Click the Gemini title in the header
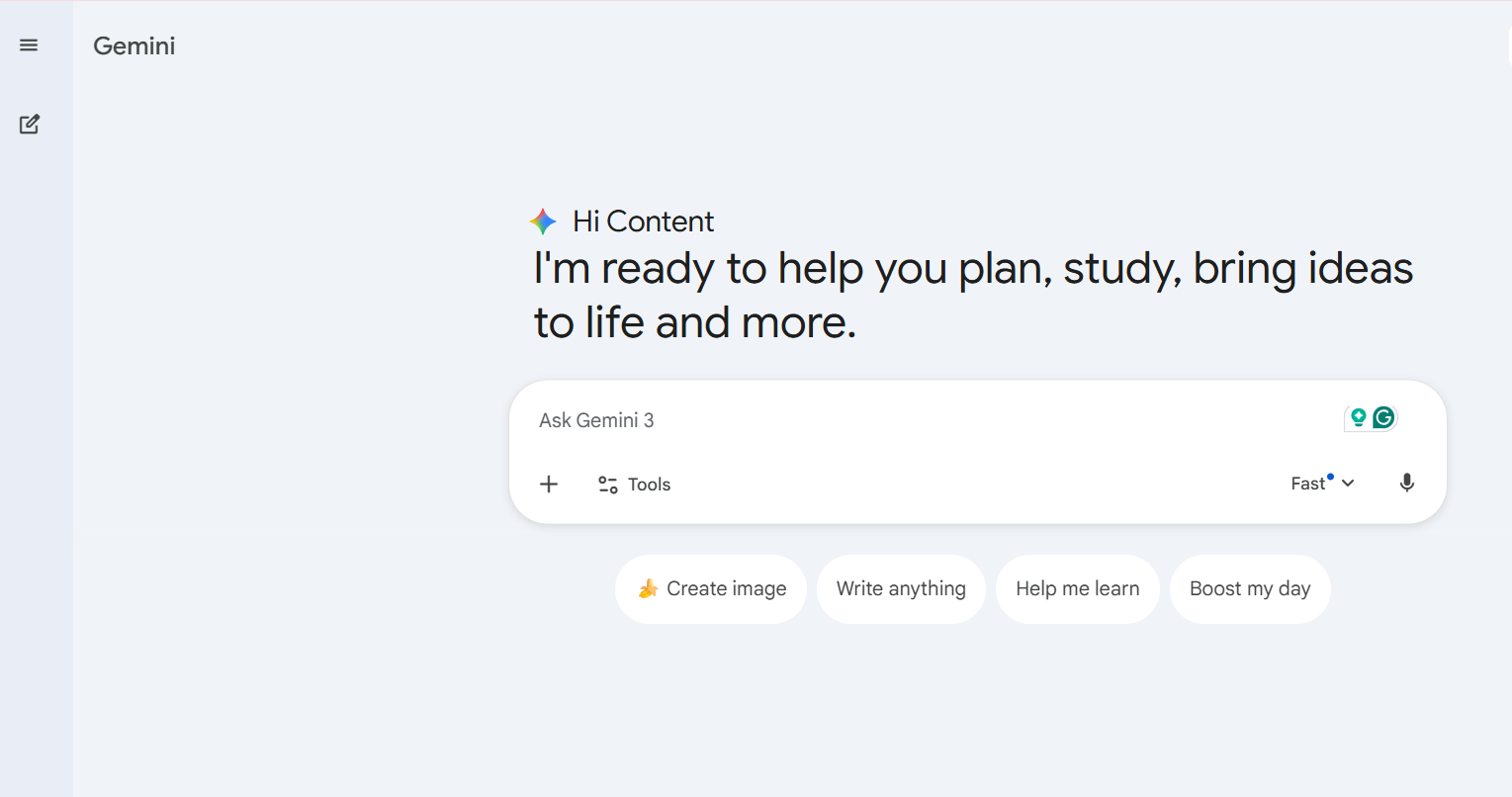This screenshot has width=1512, height=797. 134,46
